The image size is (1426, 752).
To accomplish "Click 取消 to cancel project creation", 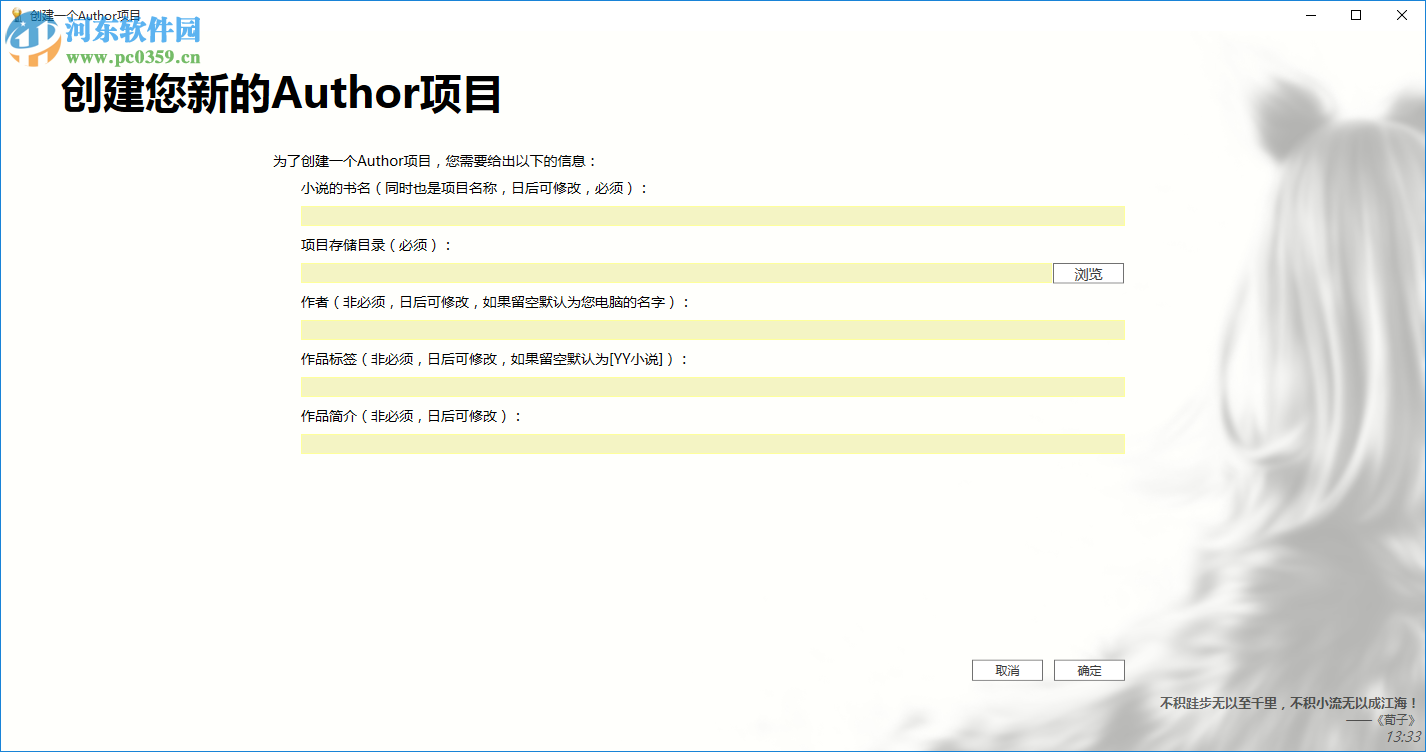I will pos(1007,669).
